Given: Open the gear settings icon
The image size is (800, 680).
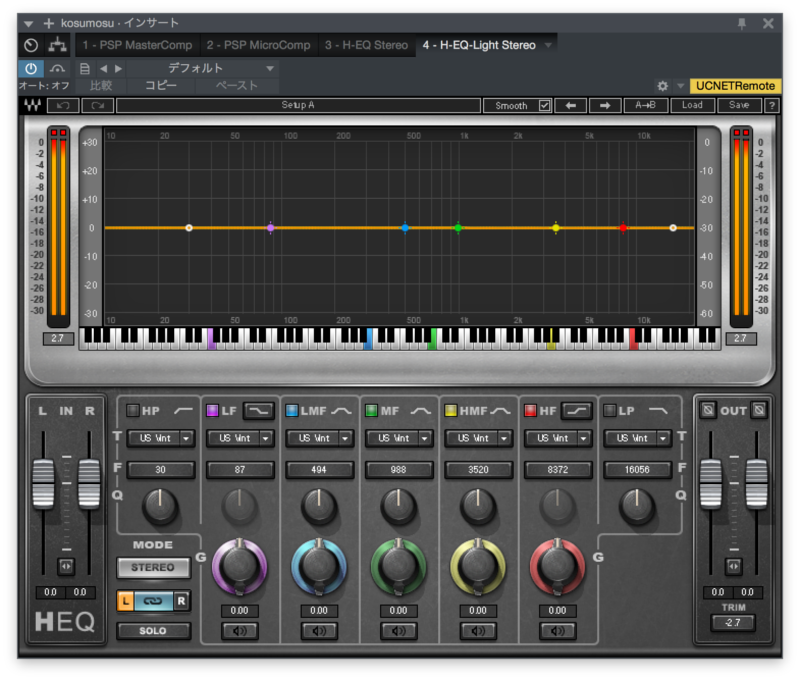Looking at the screenshot, I should (x=662, y=86).
